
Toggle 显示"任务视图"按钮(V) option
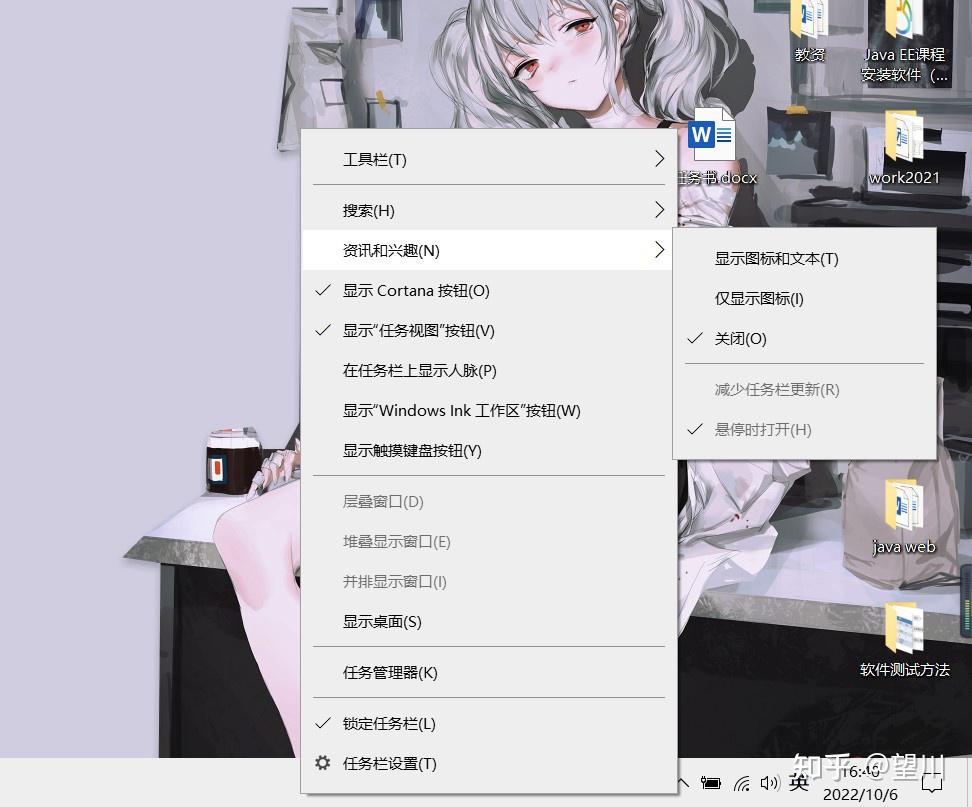point(488,330)
